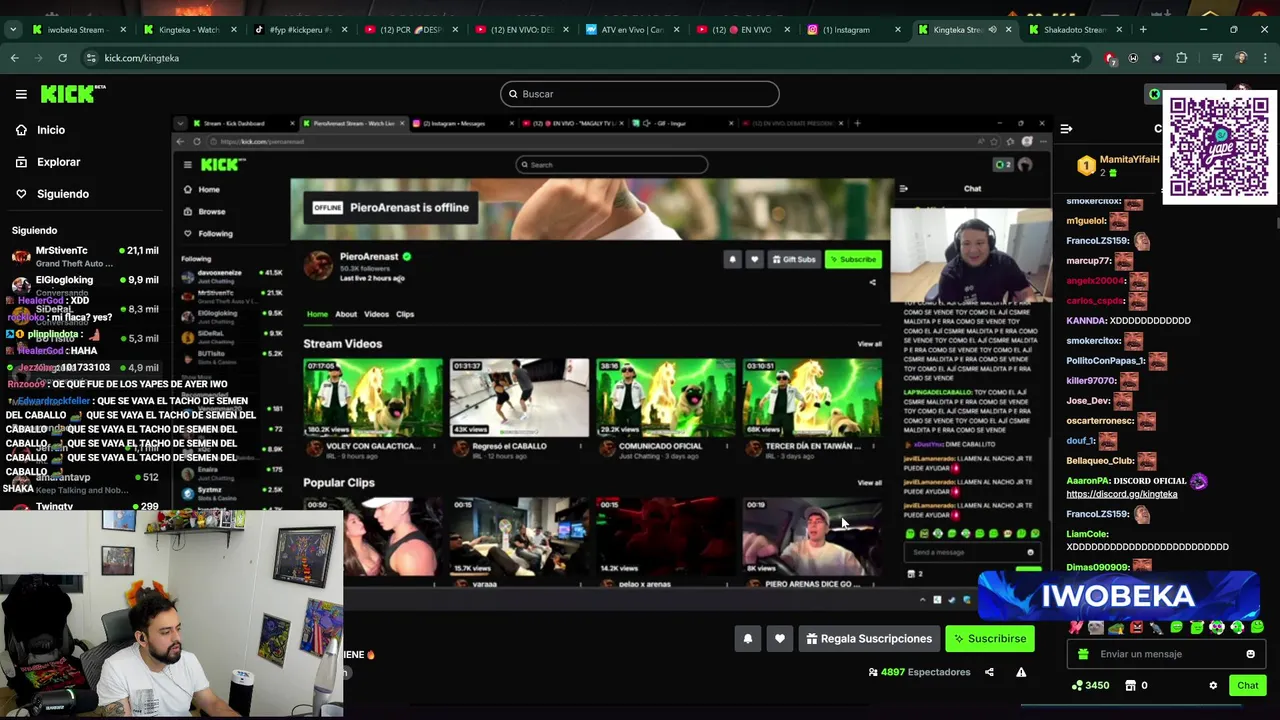Open Siguiendo heart item in sidebar
Image resolution: width=1280 pixels, height=720 pixels.
[x=62, y=194]
